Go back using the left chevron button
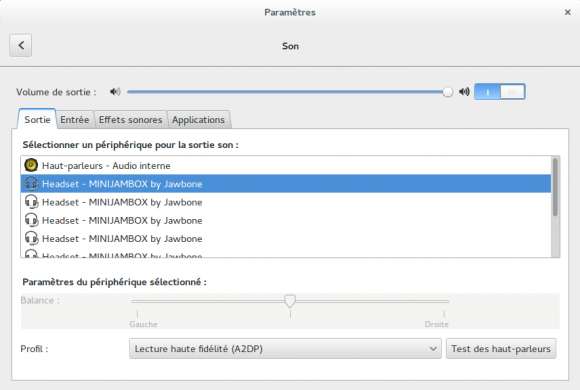 pyautogui.click(x=20, y=46)
